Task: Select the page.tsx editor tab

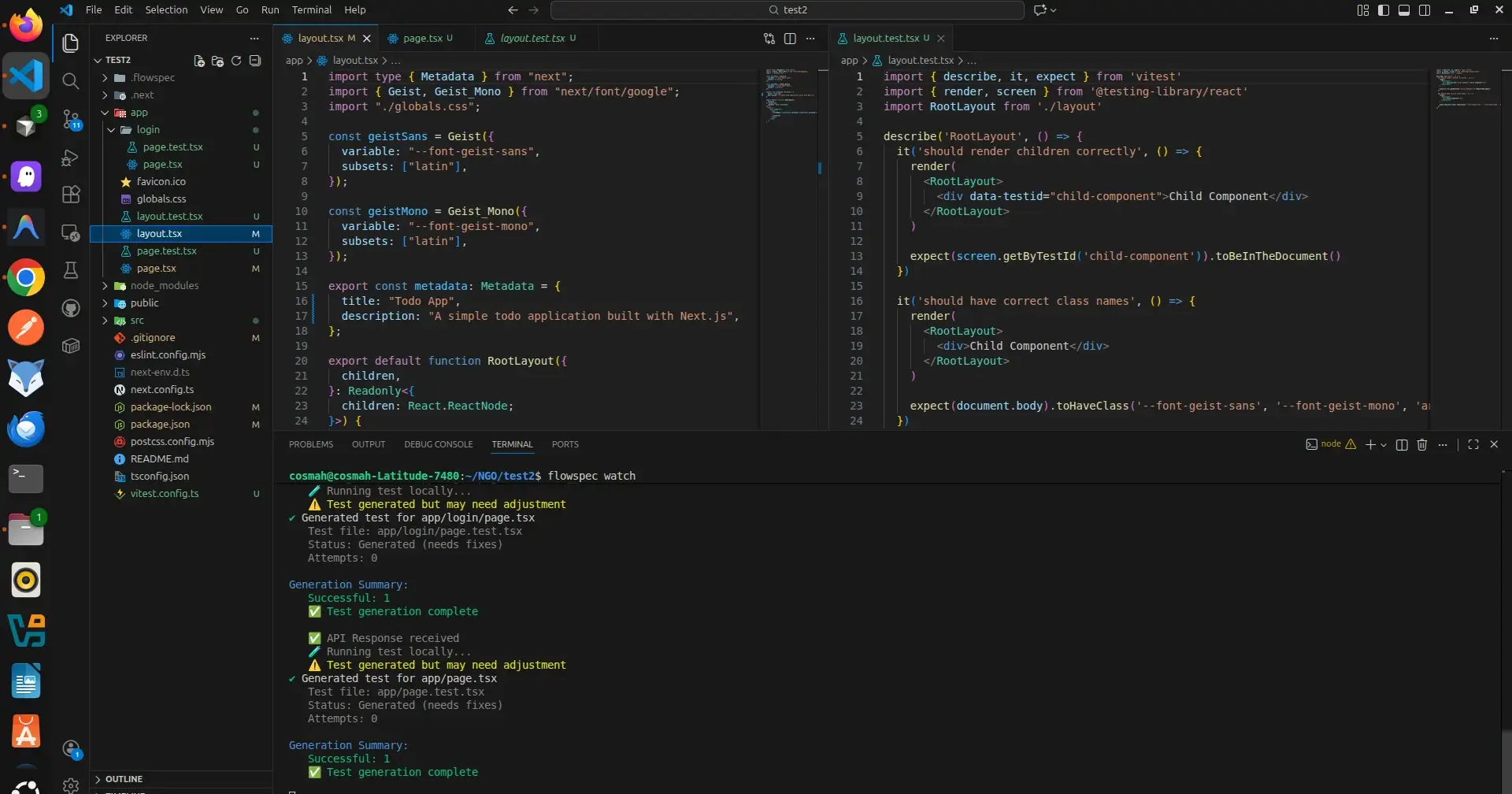Action: pyautogui.click(x=421, y=38)
